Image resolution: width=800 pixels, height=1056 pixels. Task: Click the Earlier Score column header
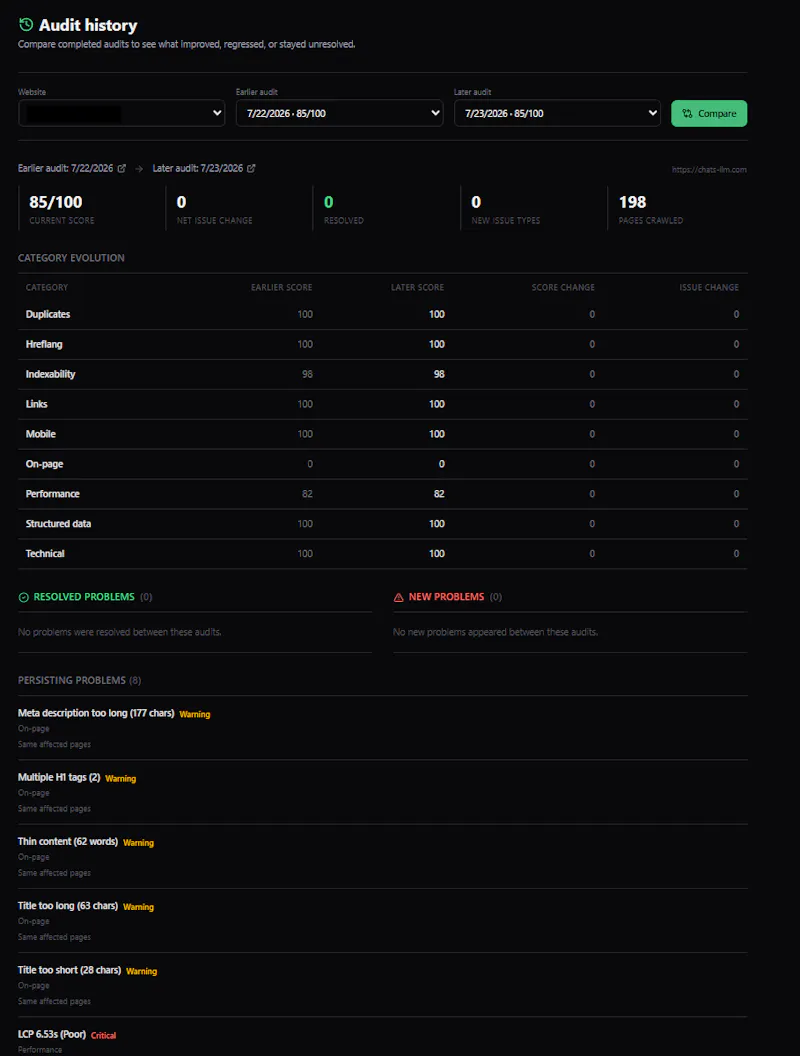pos(281,288)
